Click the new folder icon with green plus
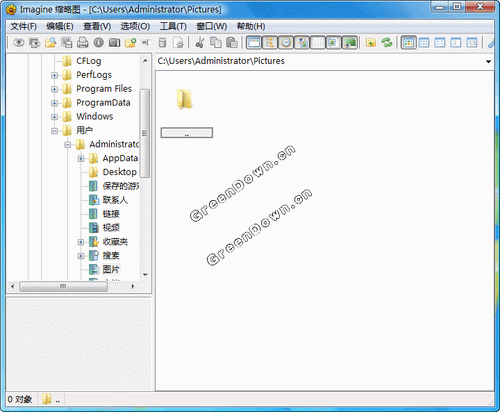500x412 pixels. pos(130,43)
